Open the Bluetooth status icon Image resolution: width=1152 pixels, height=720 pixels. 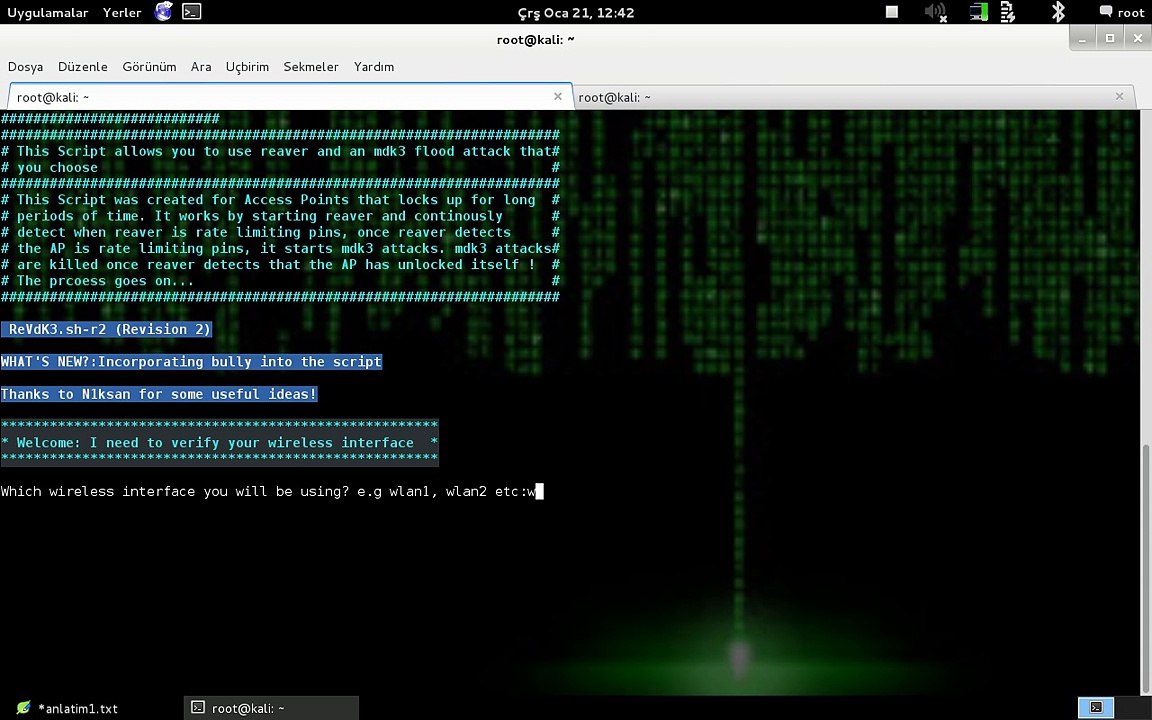tap(1058, 12)
